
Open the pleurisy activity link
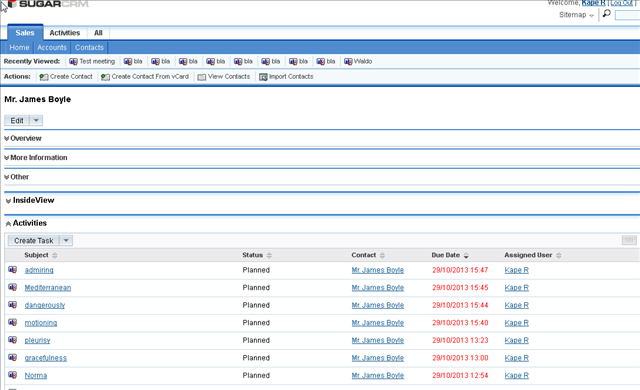coord(37,340)
